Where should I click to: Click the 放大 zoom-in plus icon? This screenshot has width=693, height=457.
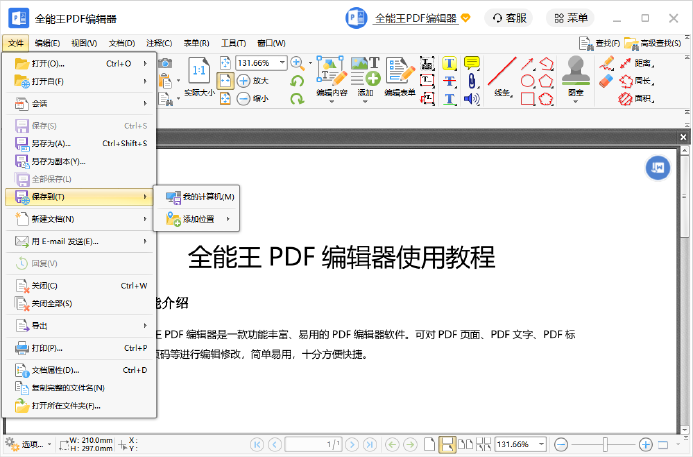243,80
